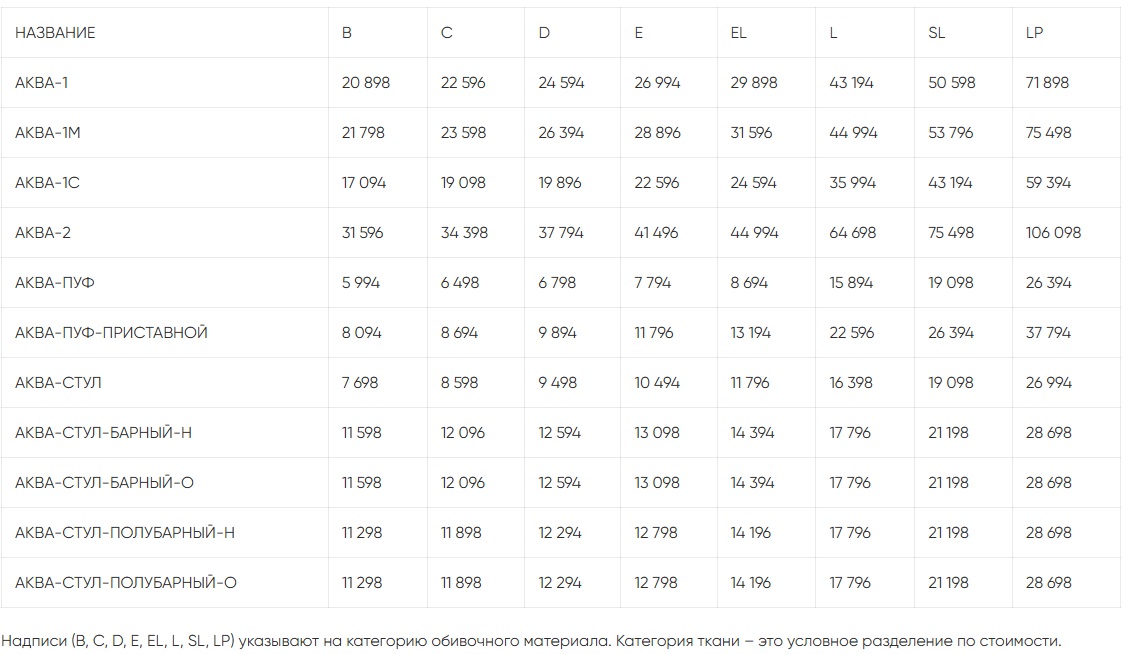Select the 10 494 АКВА-СТУЛ price
1126x654 pixels.
coord(656,383)
